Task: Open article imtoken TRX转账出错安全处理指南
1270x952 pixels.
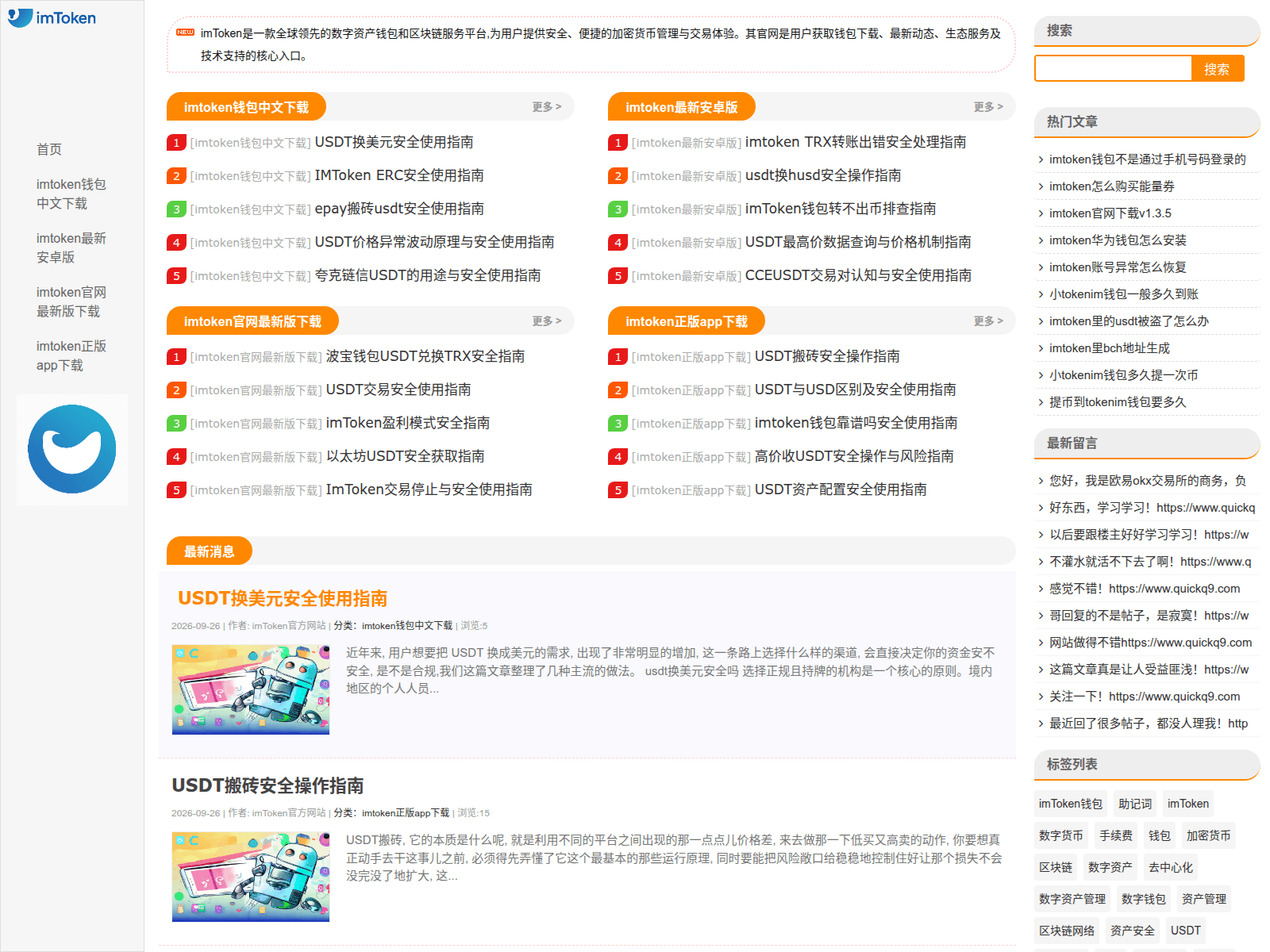Action: pos(856,142)
